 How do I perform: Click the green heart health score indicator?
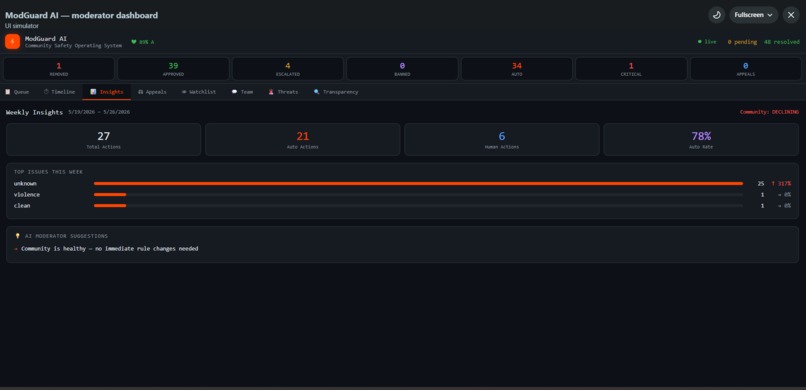pyautogui.click(x=142, y=42)
